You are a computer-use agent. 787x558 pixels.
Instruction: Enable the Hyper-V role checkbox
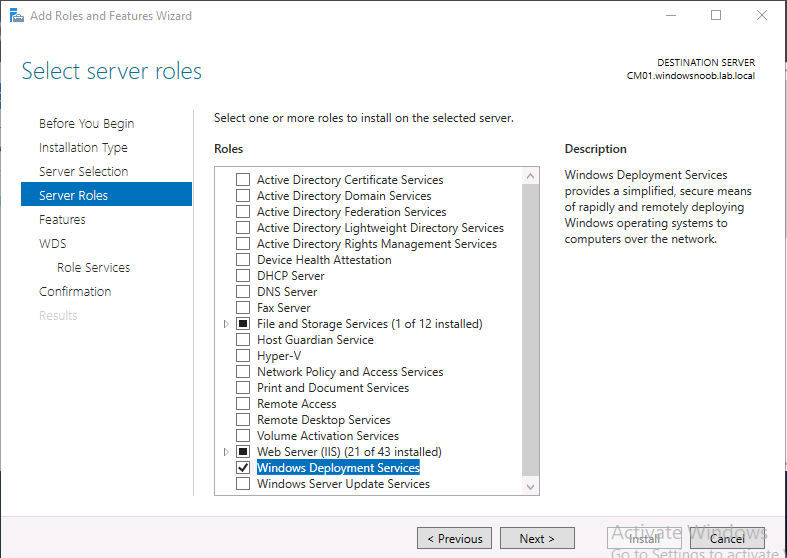tap(243, 356)
